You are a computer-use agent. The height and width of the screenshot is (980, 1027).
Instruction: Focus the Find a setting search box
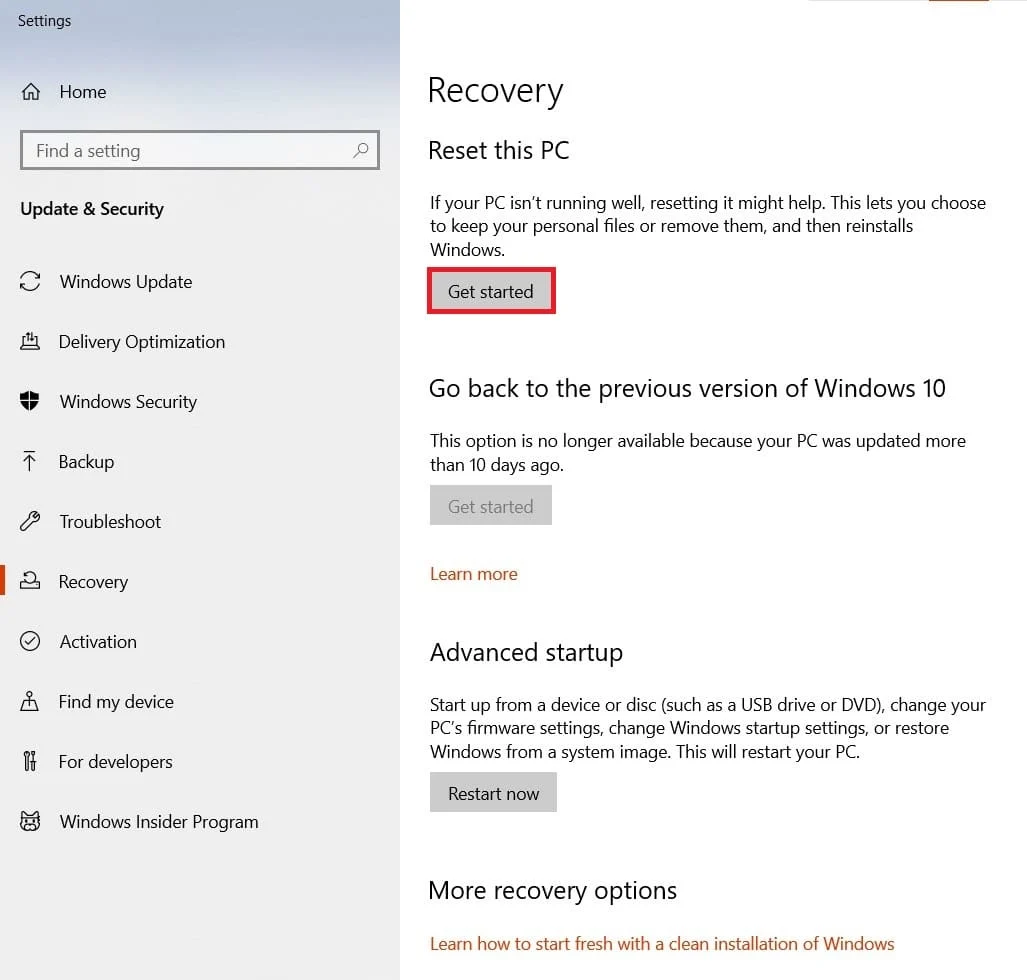click(x=190, y=151)
